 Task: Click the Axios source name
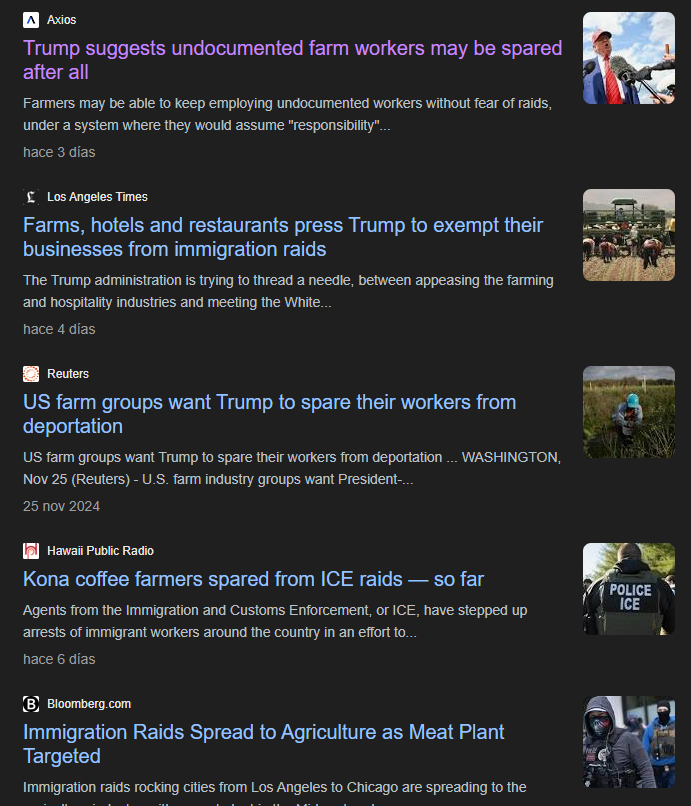tap(62, 20)
